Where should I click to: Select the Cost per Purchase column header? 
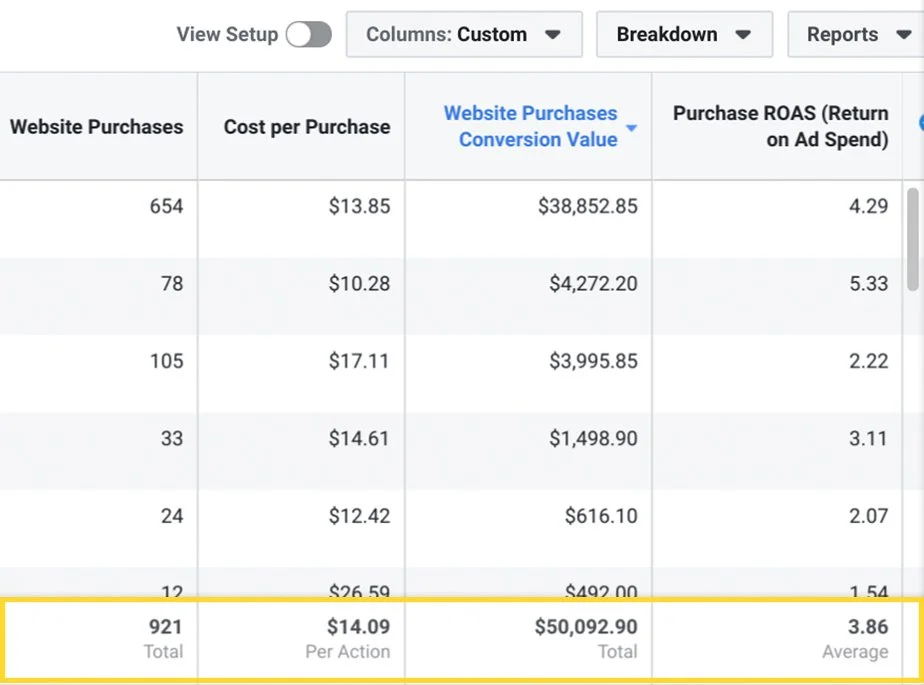[x=306, y=127]
